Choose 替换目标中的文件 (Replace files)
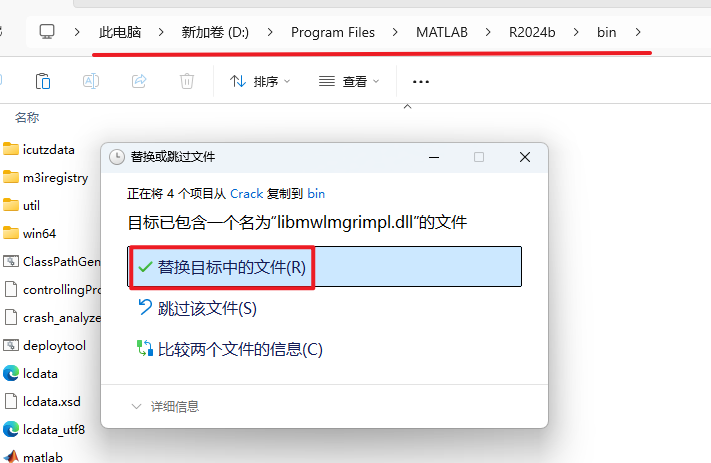This screenshot has width=711, height=463. [231, 267]
